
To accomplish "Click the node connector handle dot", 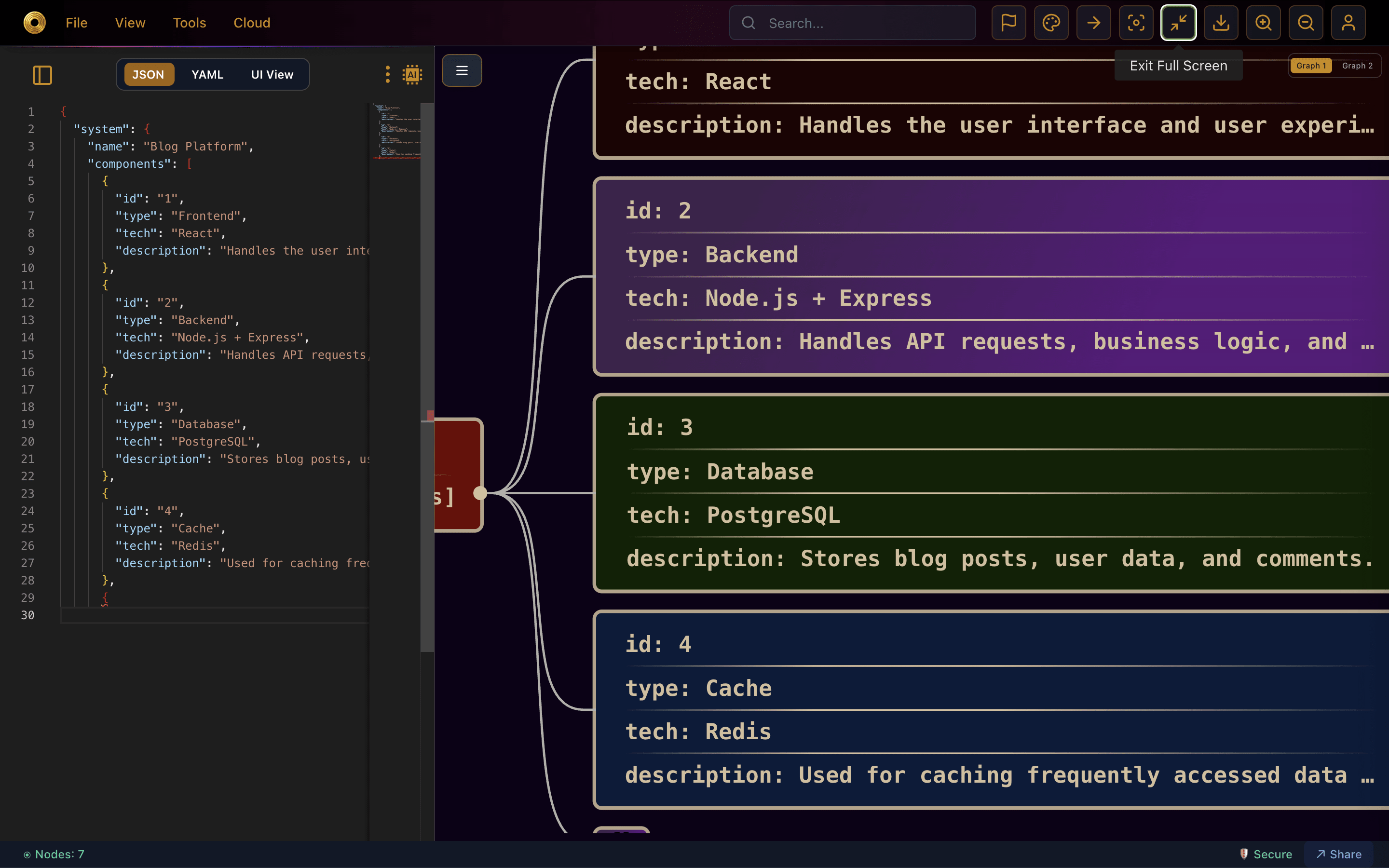I will (x=480, y=492).
